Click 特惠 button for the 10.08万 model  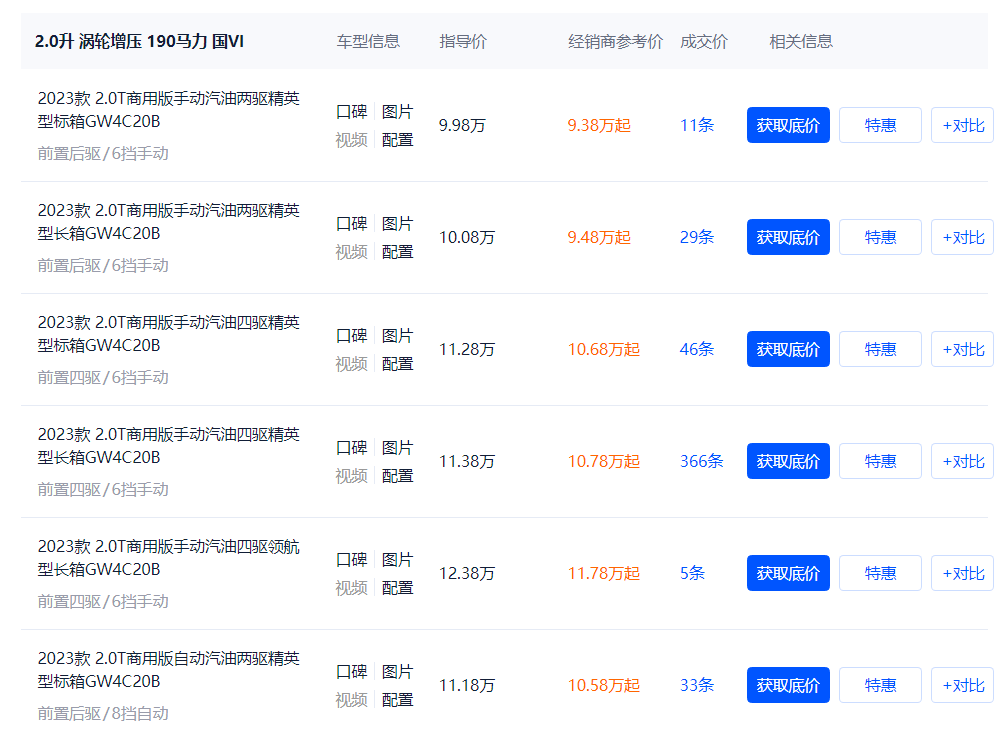[x=880, y=237]
